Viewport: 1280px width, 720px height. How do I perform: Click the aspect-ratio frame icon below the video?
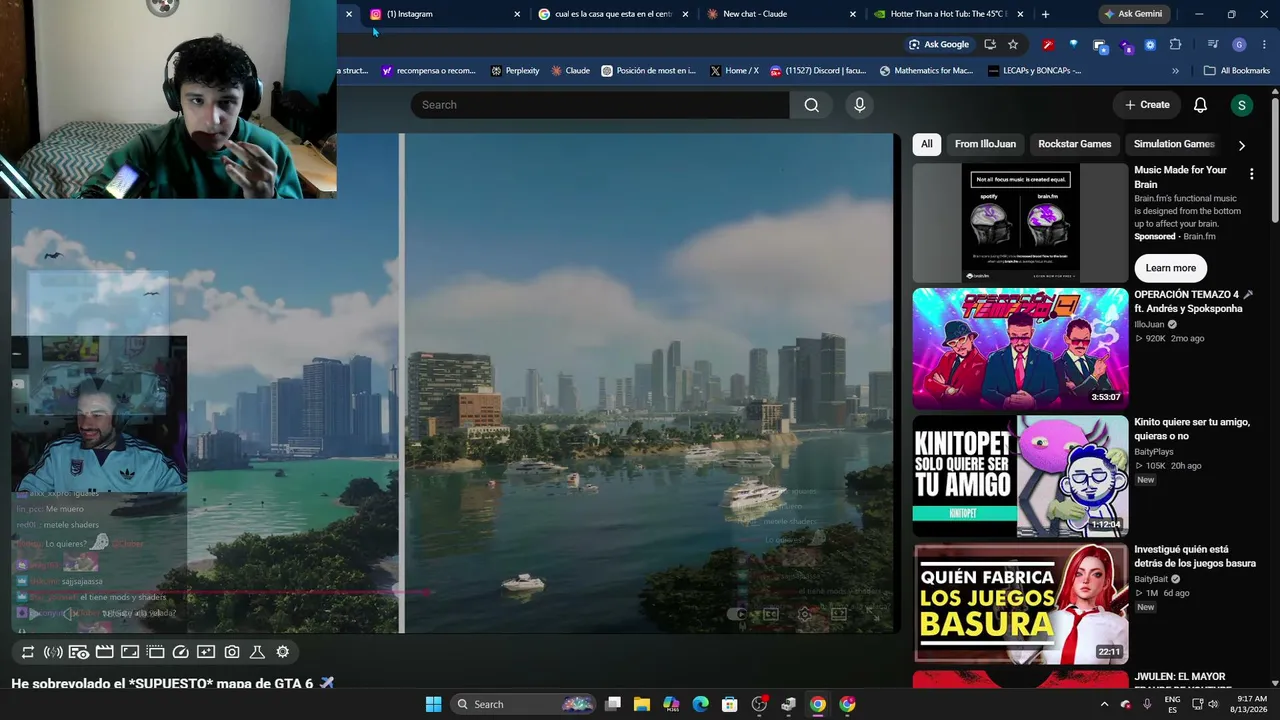point(130,652)
